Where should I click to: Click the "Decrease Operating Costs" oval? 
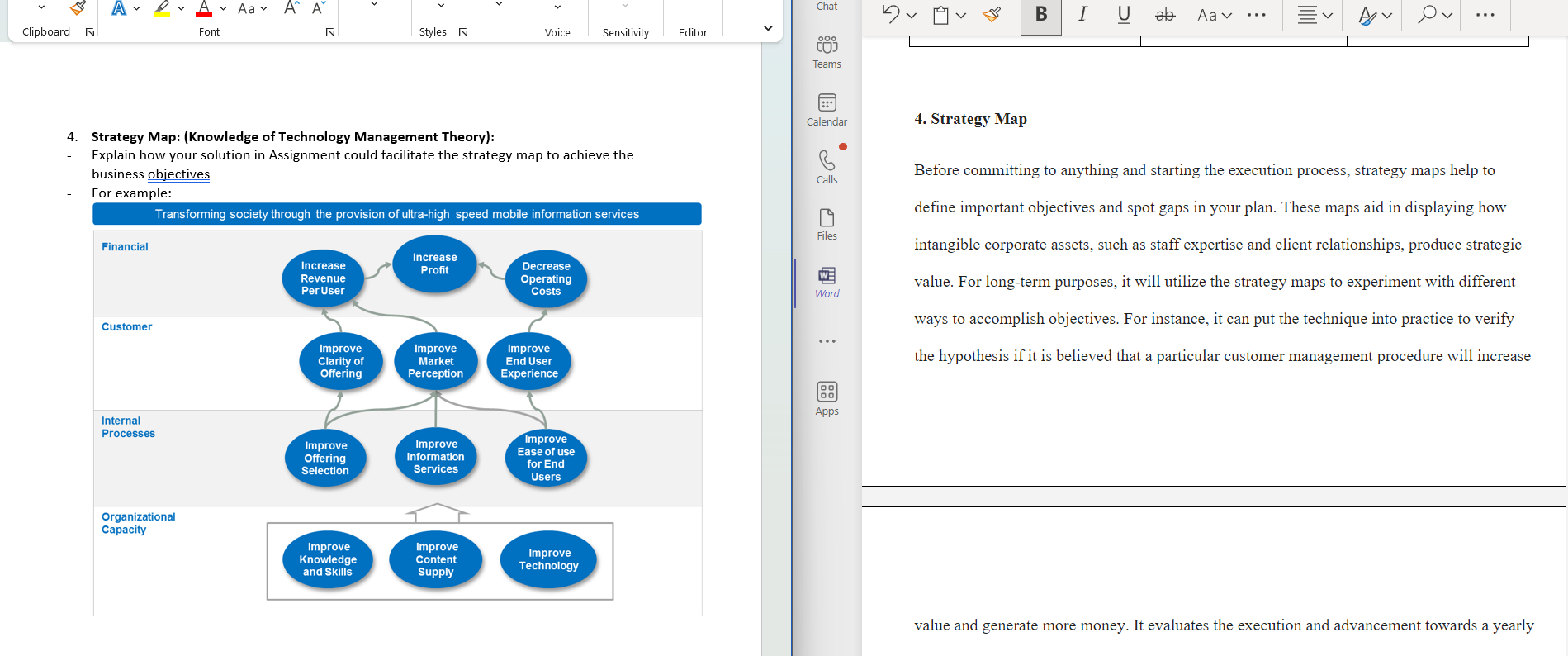[546, 278]
